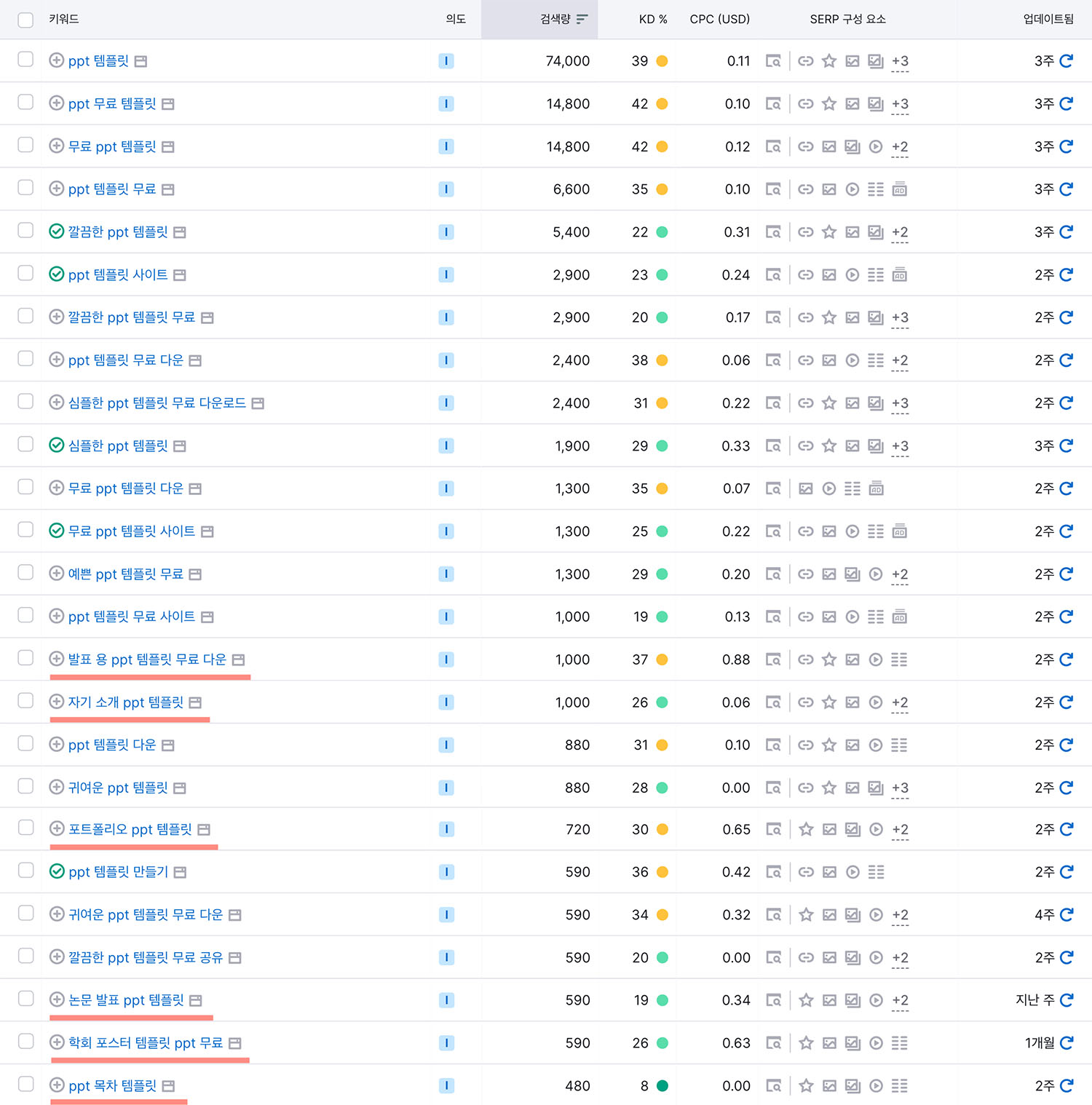
Task: Expand +2 features for 포트폴리오 ppt 템플릿
Action: point(900,831)
